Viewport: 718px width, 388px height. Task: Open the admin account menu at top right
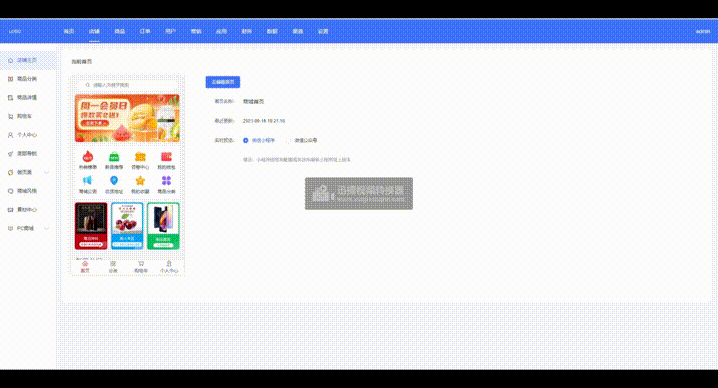[x=702, y=32]
